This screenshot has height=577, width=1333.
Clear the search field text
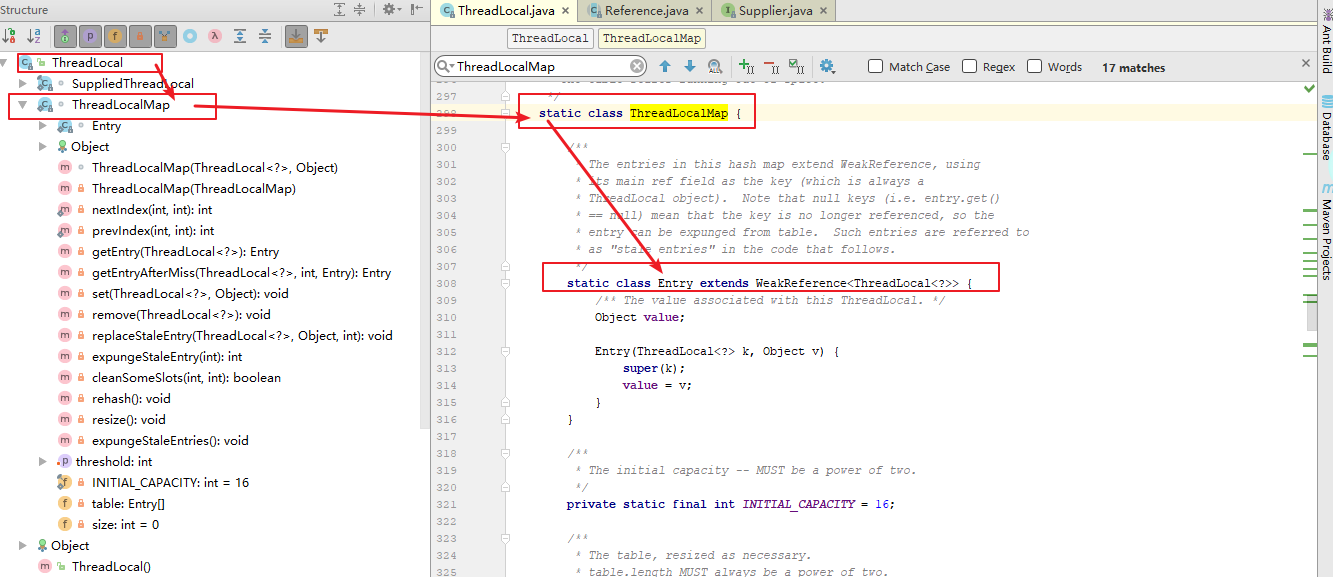click(637, 67)
